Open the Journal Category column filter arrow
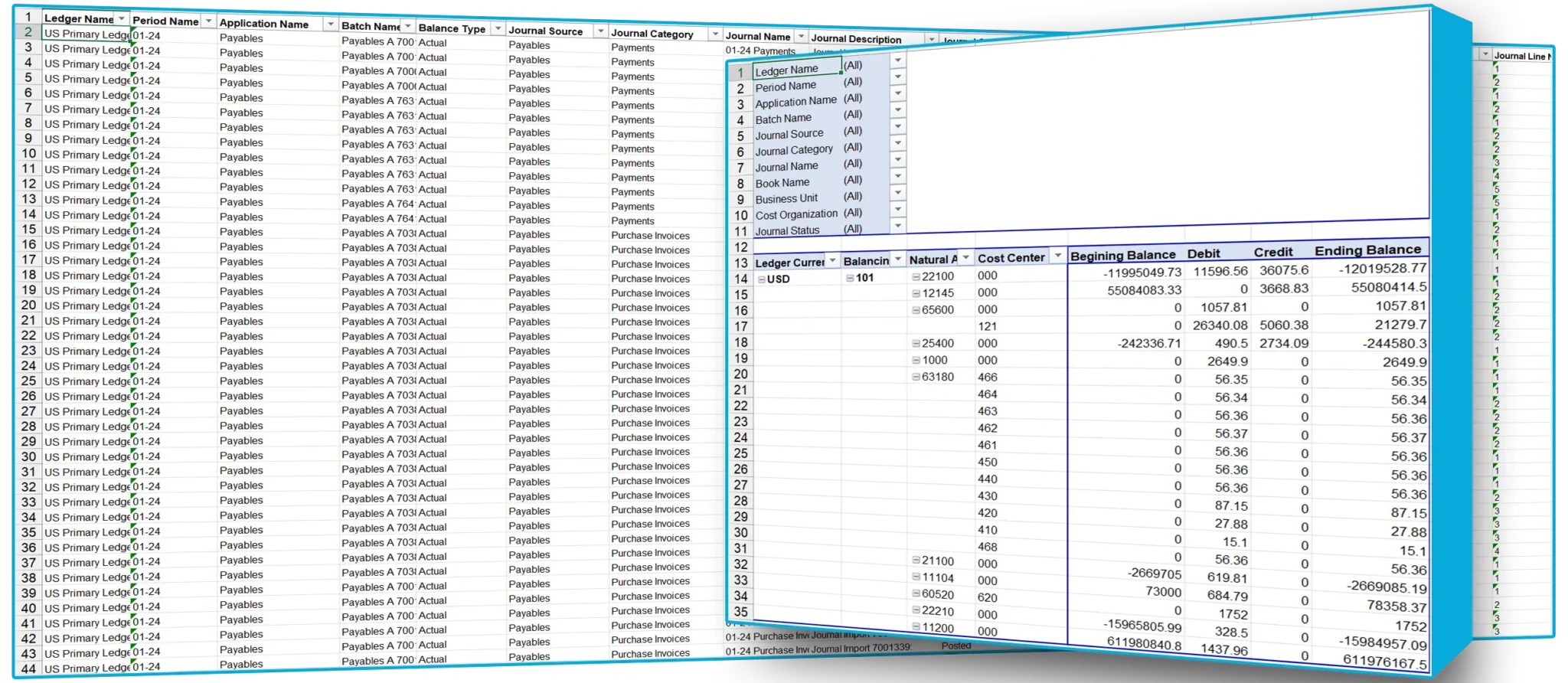Viewport: 1568px width, 683px height. [x=714, y=34]
